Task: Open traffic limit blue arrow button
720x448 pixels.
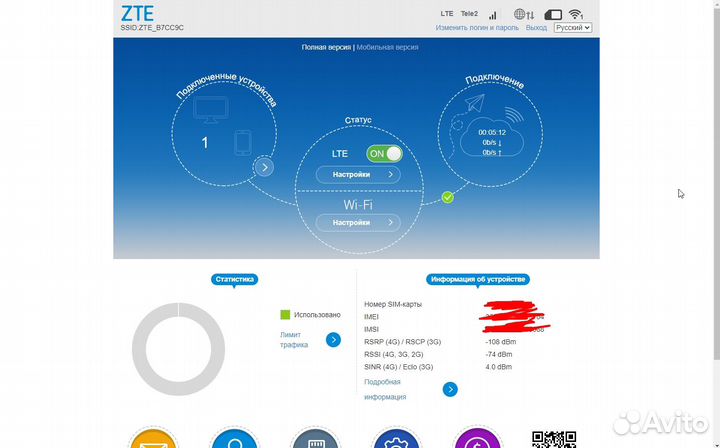Action: (x=333, y=340)
